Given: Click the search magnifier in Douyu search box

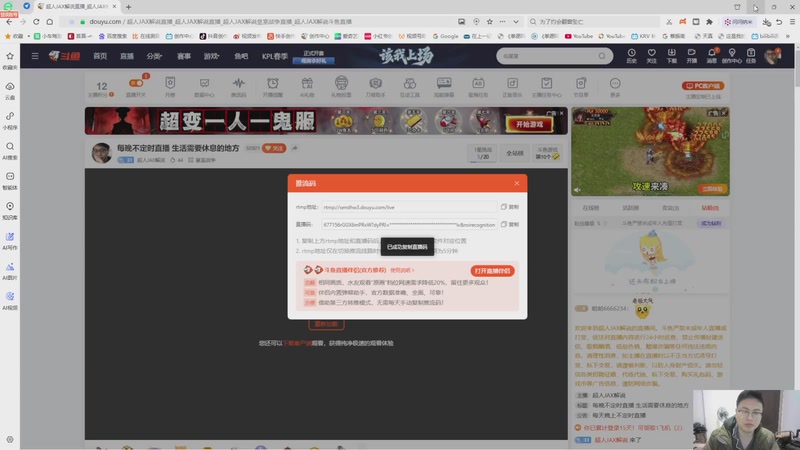Looking at the screenshot, I should tap(602, 56).
